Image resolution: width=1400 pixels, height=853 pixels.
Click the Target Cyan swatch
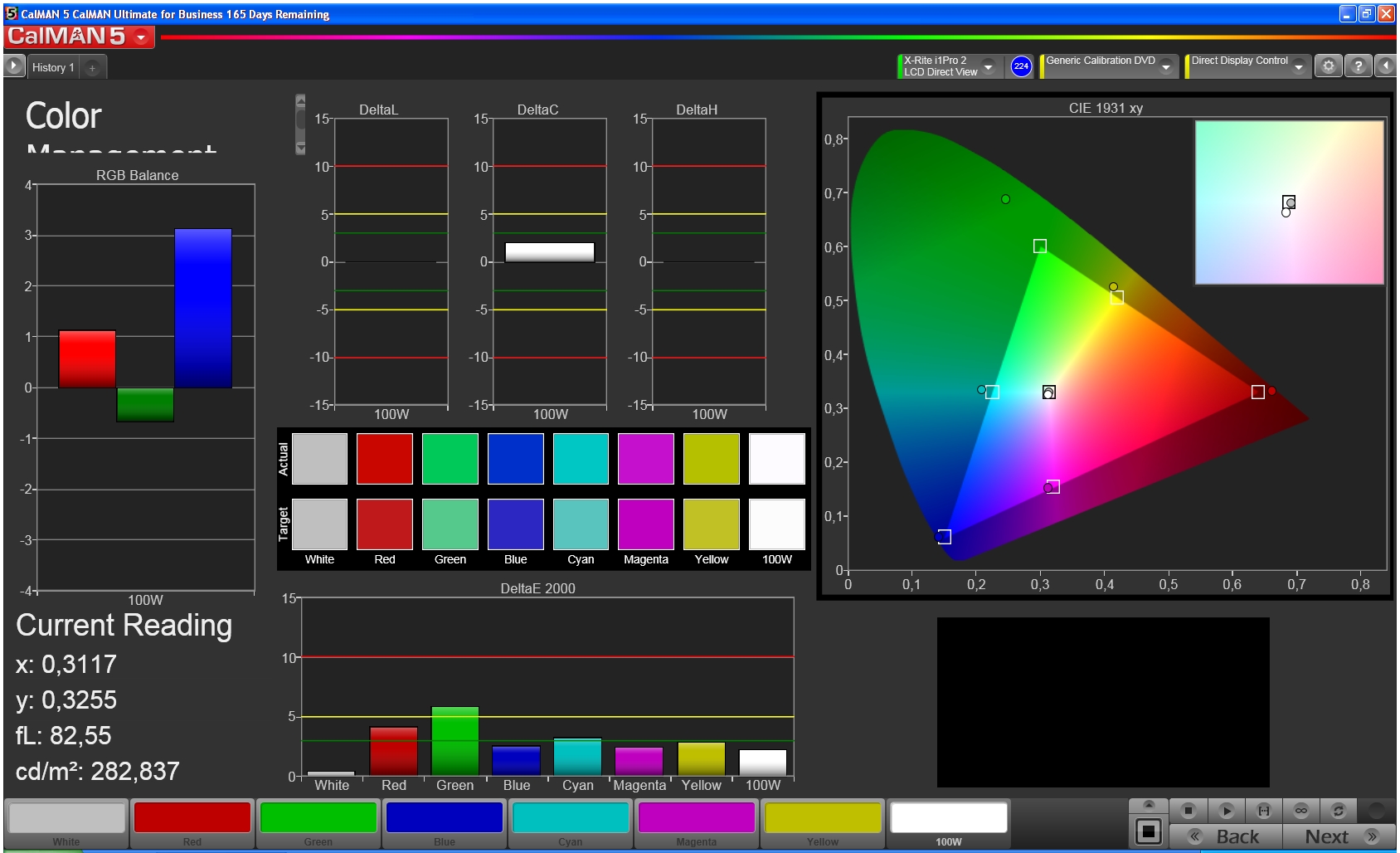pyautogui.click(x=581, y=524)
